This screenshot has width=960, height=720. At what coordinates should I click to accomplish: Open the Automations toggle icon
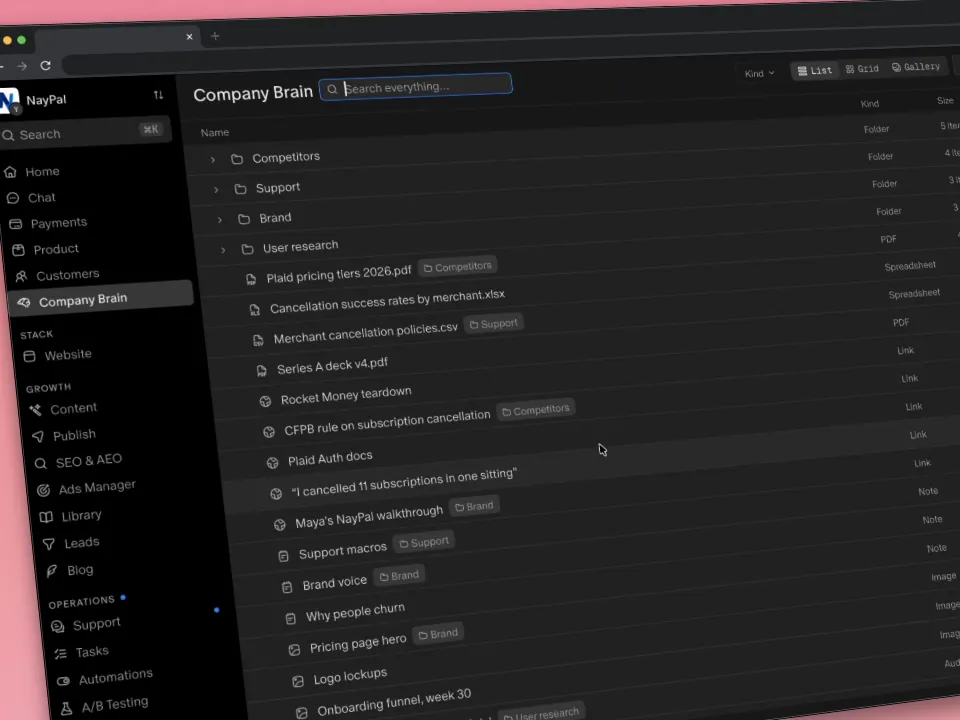pos(63,681)
